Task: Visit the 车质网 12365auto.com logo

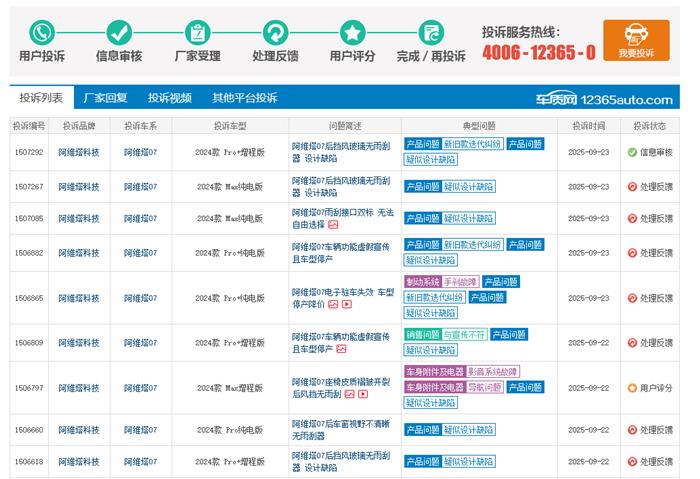Action: pyautogui.click(x=615, y=99)
